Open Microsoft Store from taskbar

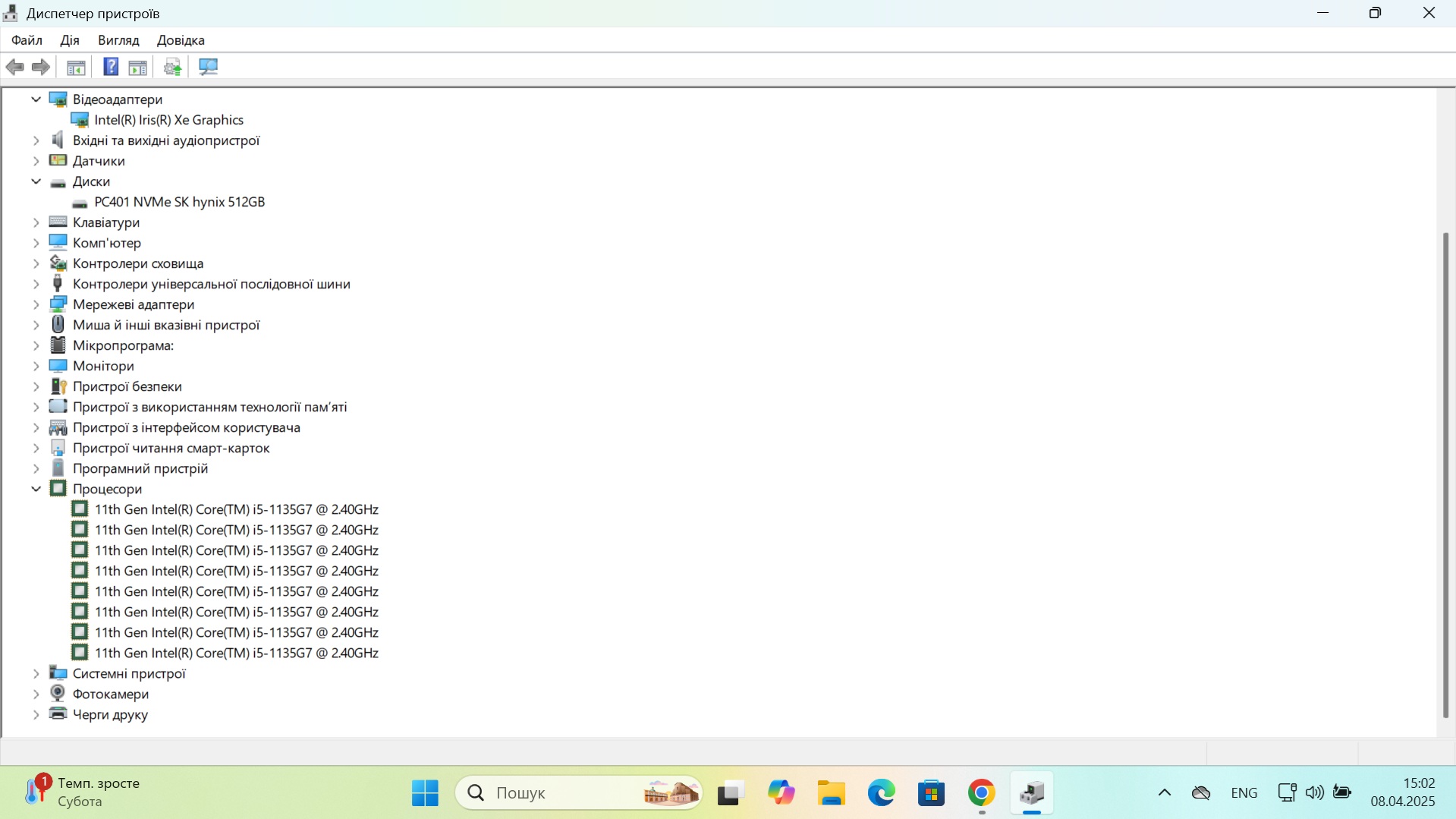tap(932, 793)
